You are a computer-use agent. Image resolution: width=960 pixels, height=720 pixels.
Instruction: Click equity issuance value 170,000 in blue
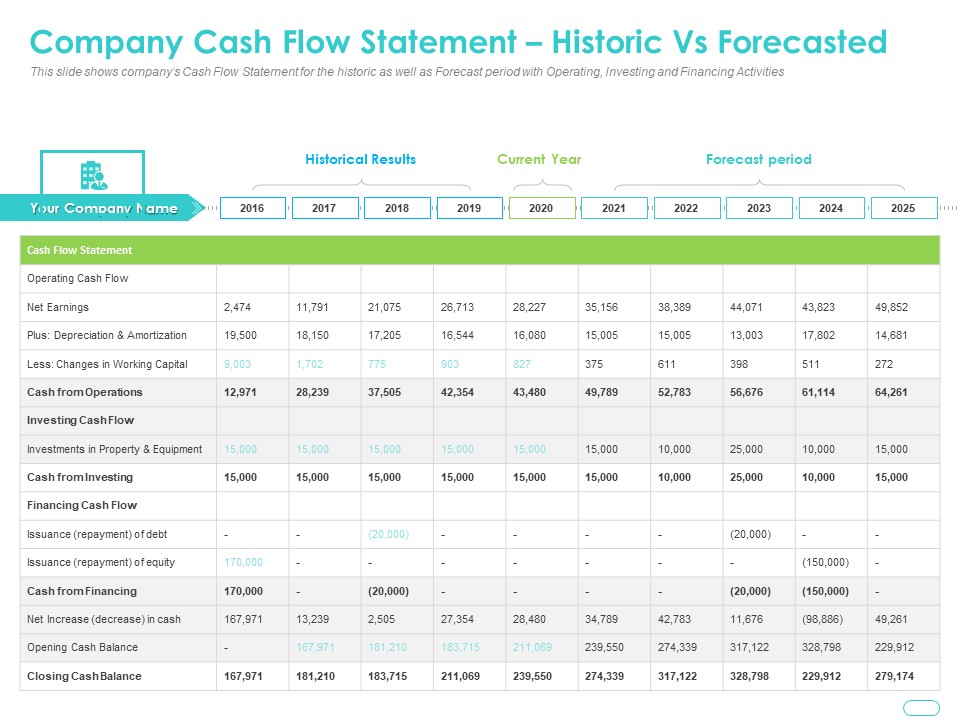(243, 563)
